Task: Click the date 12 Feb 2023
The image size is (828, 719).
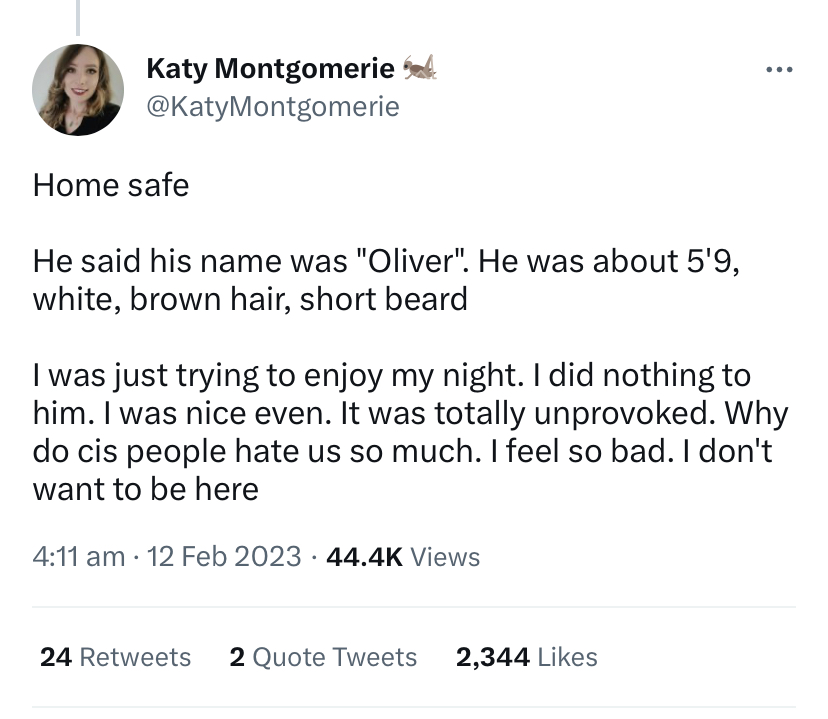Action: pyautogui.click(x=224, y=557)
